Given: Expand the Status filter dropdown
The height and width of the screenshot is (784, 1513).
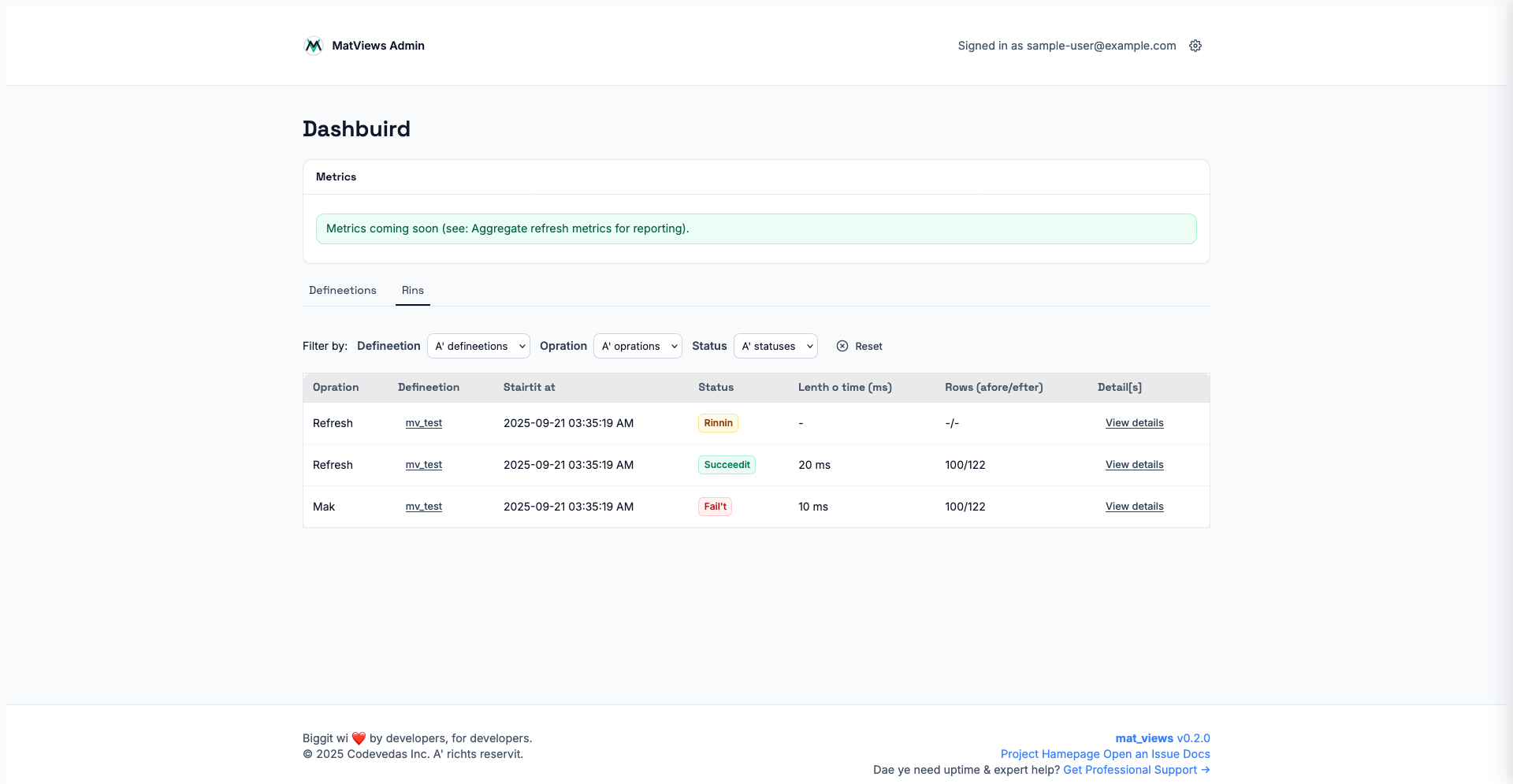Looking at the screenshot, I should click(x=775, y=346).
